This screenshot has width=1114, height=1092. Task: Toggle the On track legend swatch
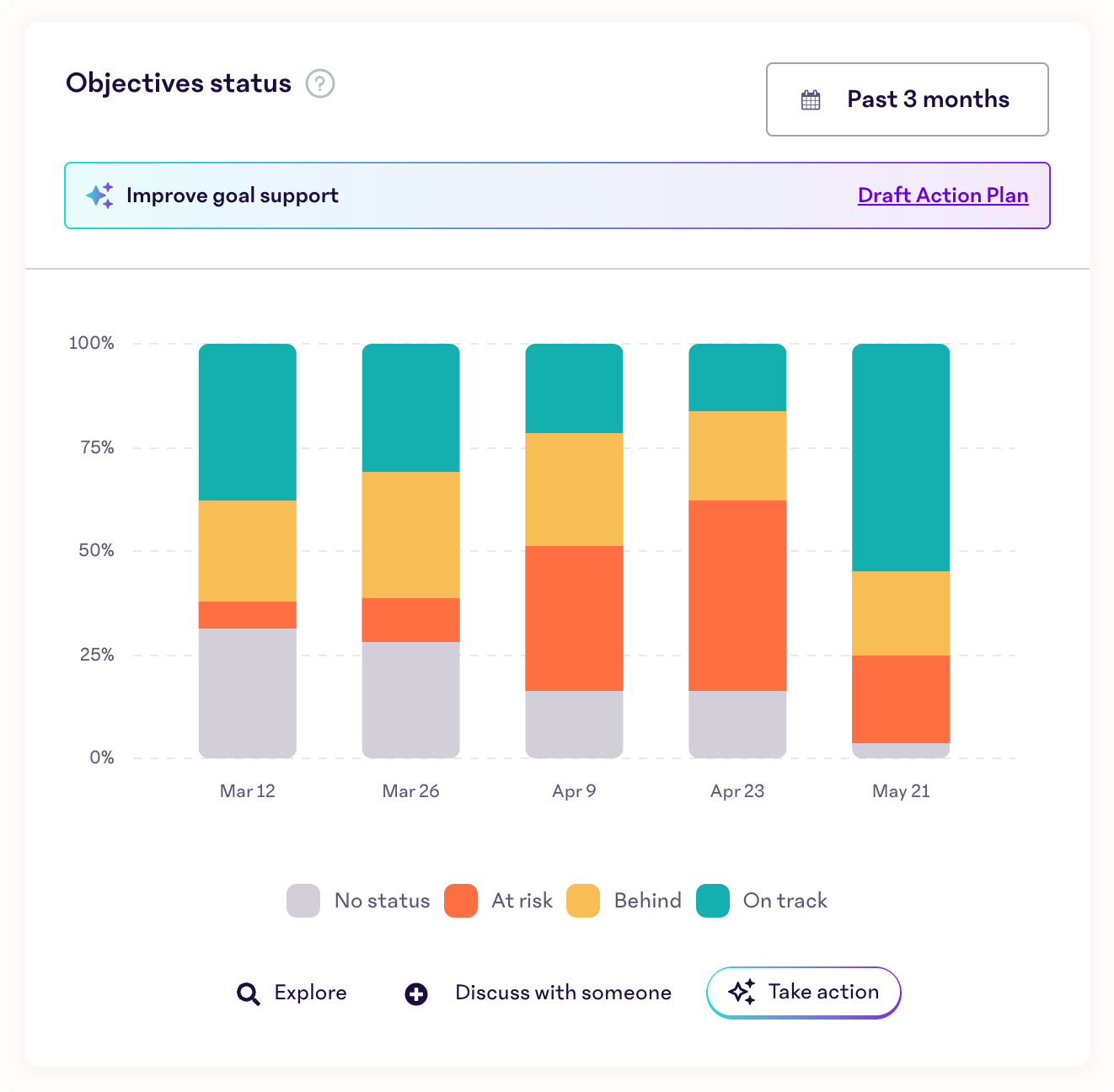pos(713,901)
